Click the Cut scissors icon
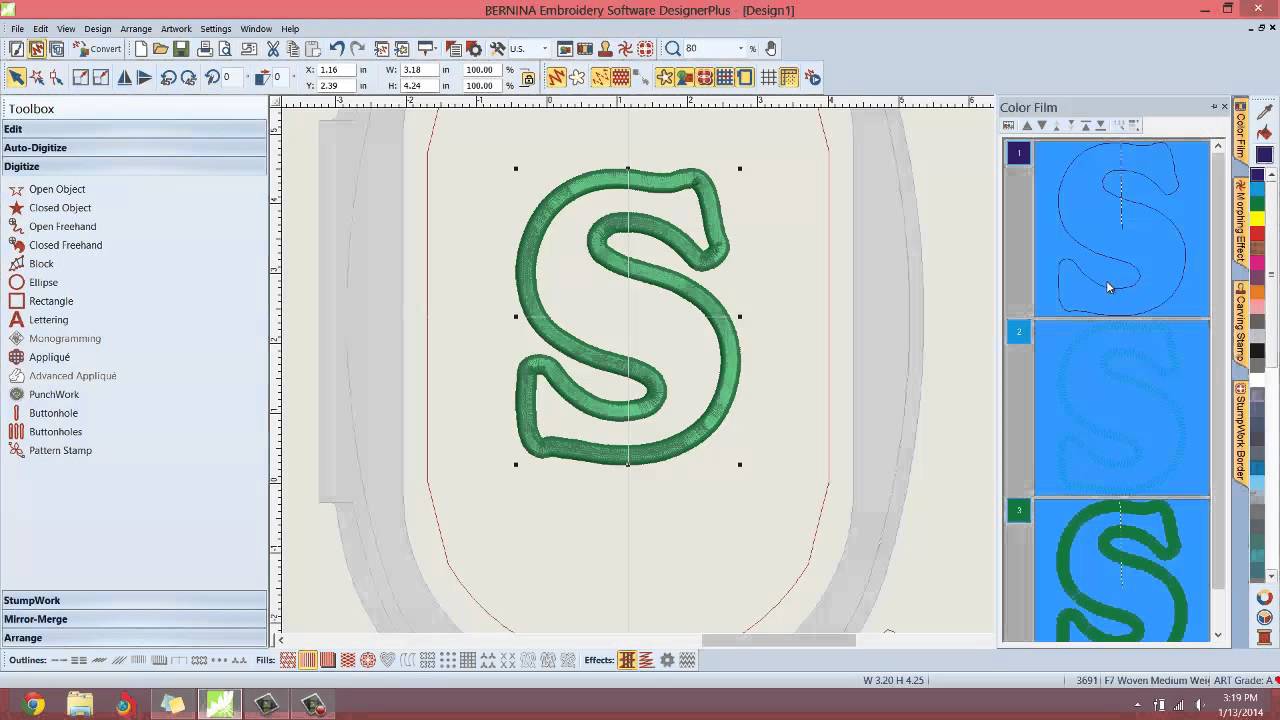1280x720 pixels. tap(273, 49)
